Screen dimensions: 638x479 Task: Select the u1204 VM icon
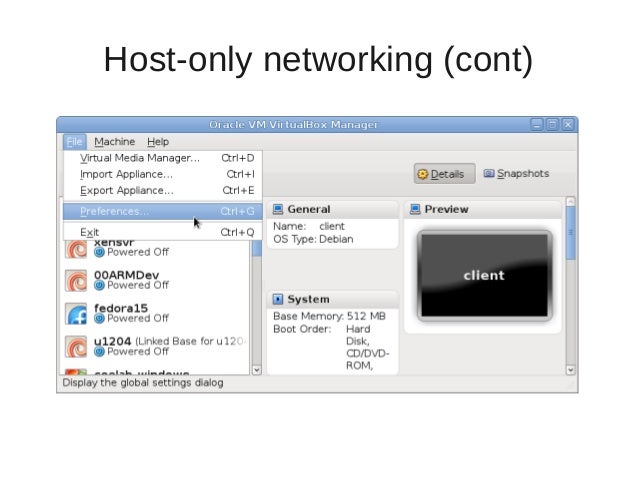pos(76,346)
